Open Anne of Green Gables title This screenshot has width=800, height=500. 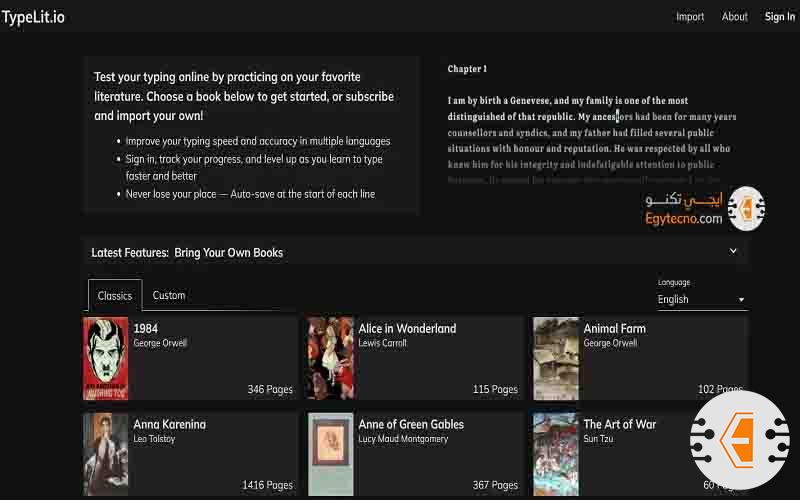411,424
